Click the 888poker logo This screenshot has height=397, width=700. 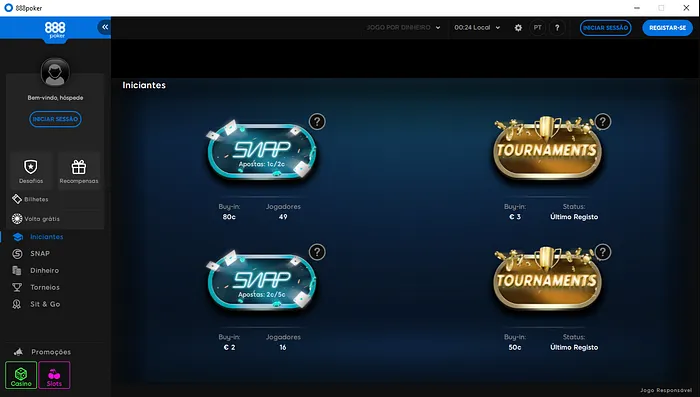point(55,30)
